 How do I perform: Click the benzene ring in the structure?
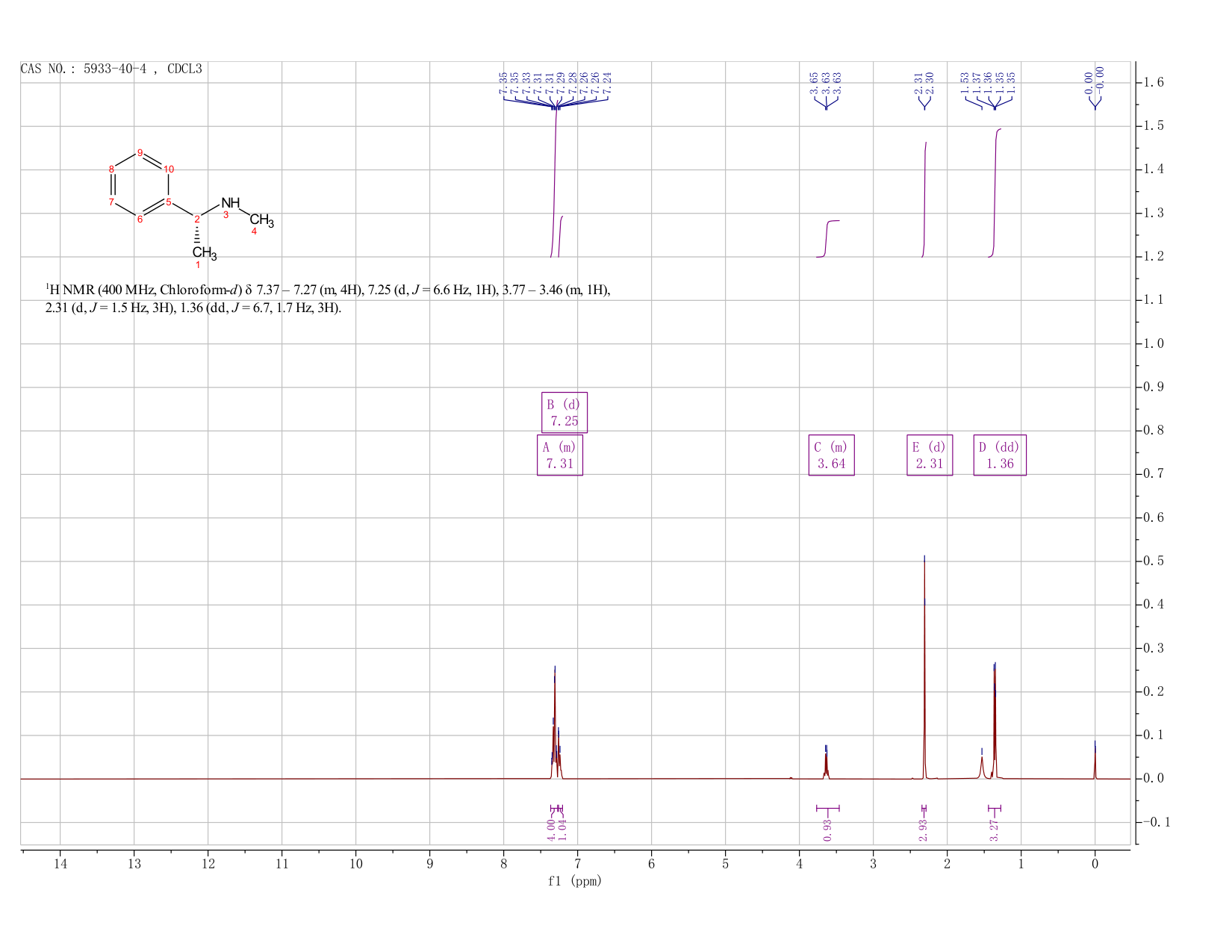click(140, 186)
